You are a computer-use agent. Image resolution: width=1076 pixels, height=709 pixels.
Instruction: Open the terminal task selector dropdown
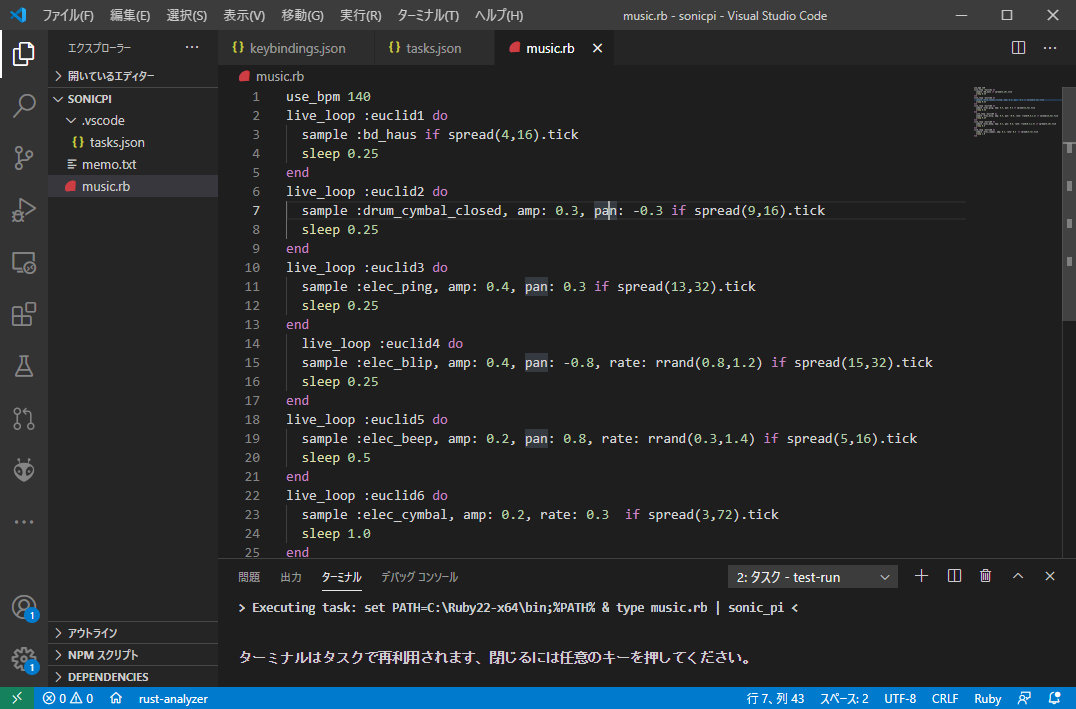point(813,577)
